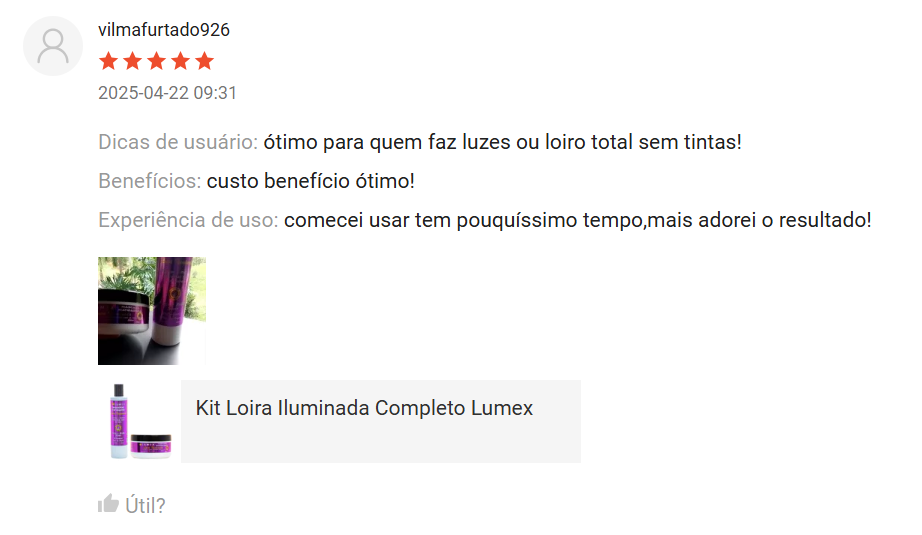The height and width of the screenshot is (535, 922).
Task: Click the fifth (last) rating star
Action: tap(204, 61)
